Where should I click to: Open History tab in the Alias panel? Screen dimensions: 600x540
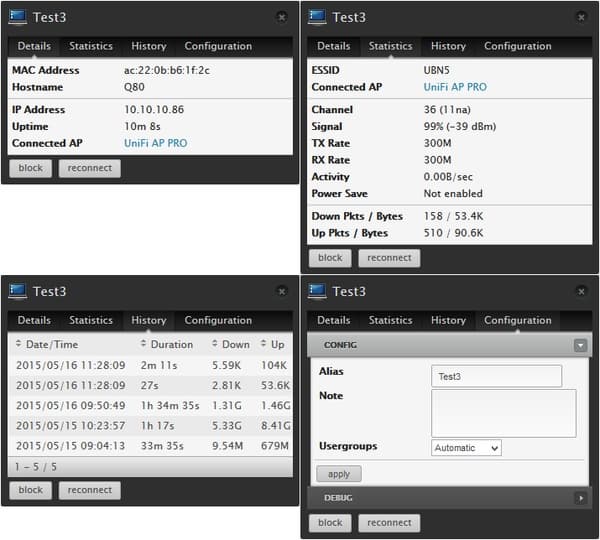448,320
